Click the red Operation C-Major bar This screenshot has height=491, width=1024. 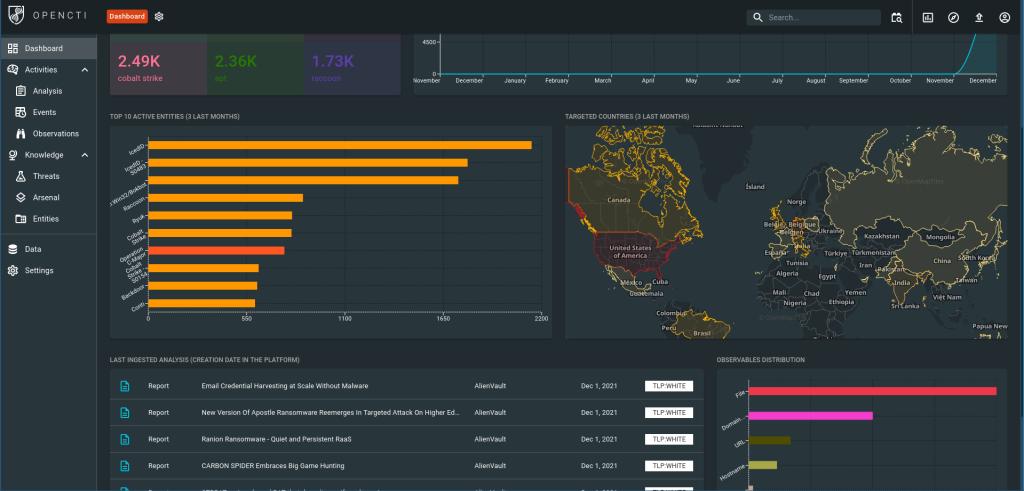(x=216, y=250)
